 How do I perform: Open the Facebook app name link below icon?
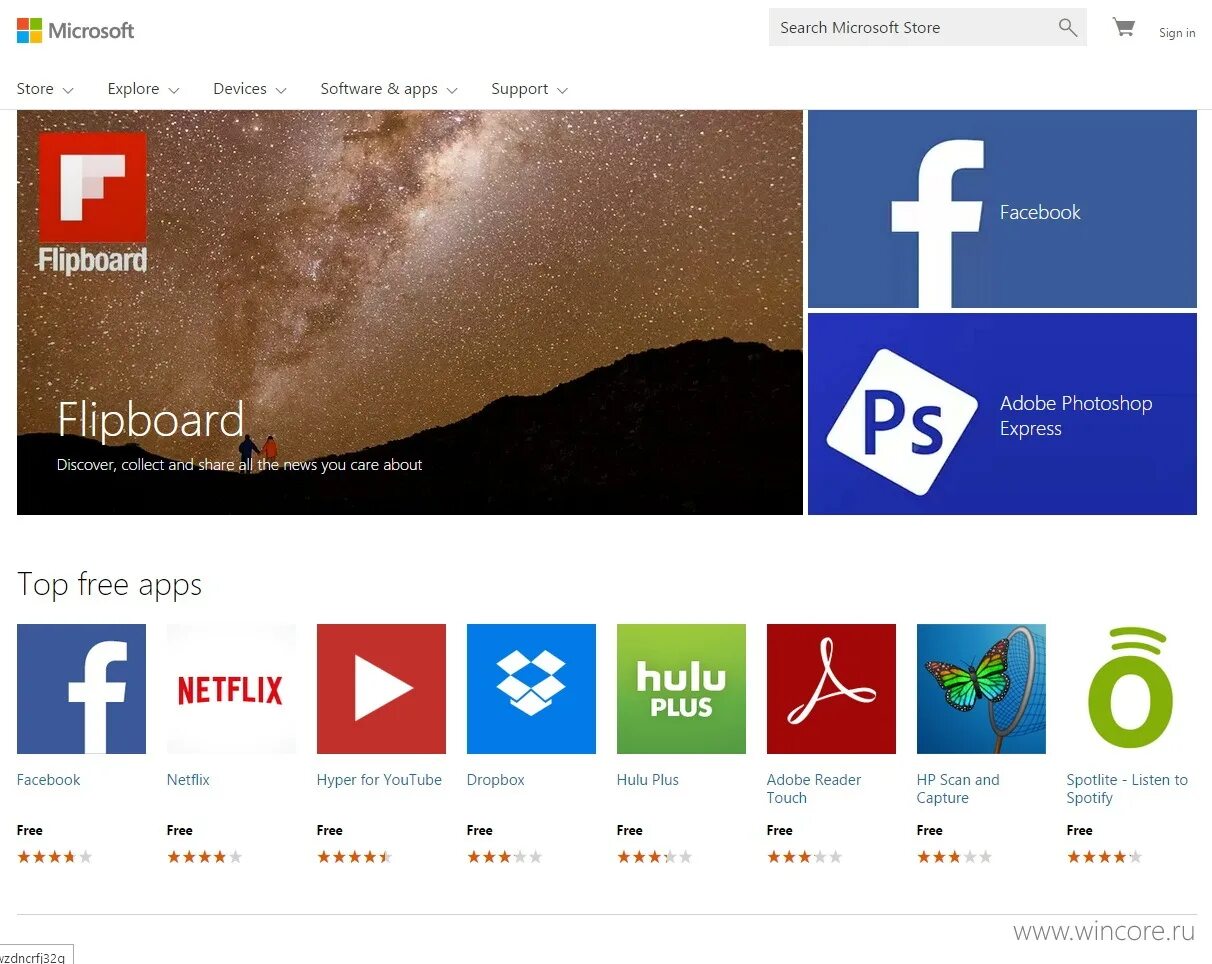[x=48, y=780]
